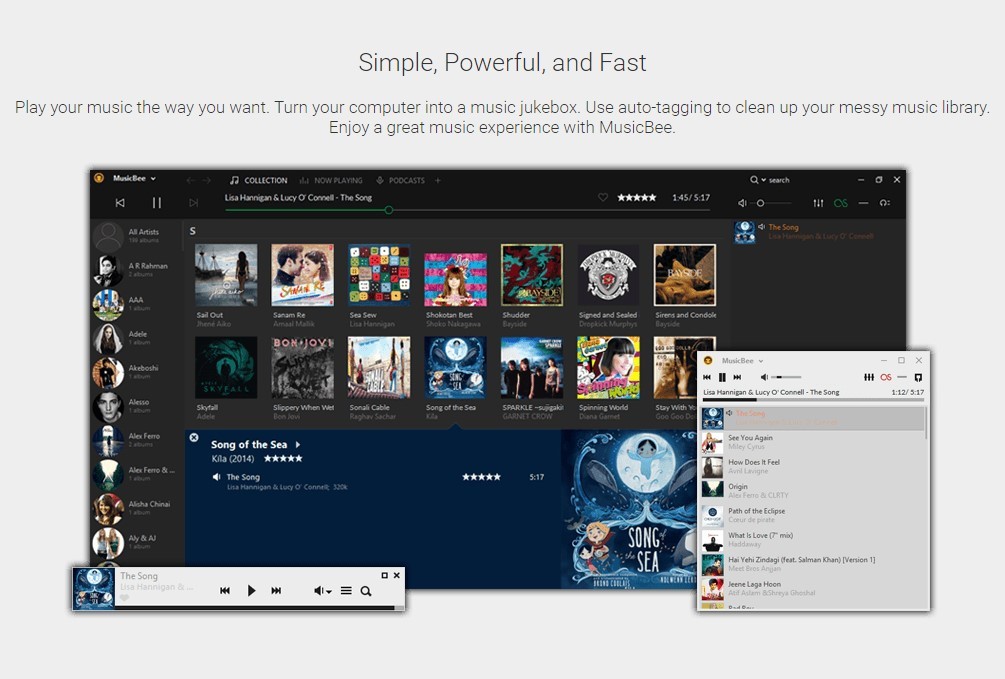
Task: Select Alex Ferro in the artist list
Action: [138, 440]
